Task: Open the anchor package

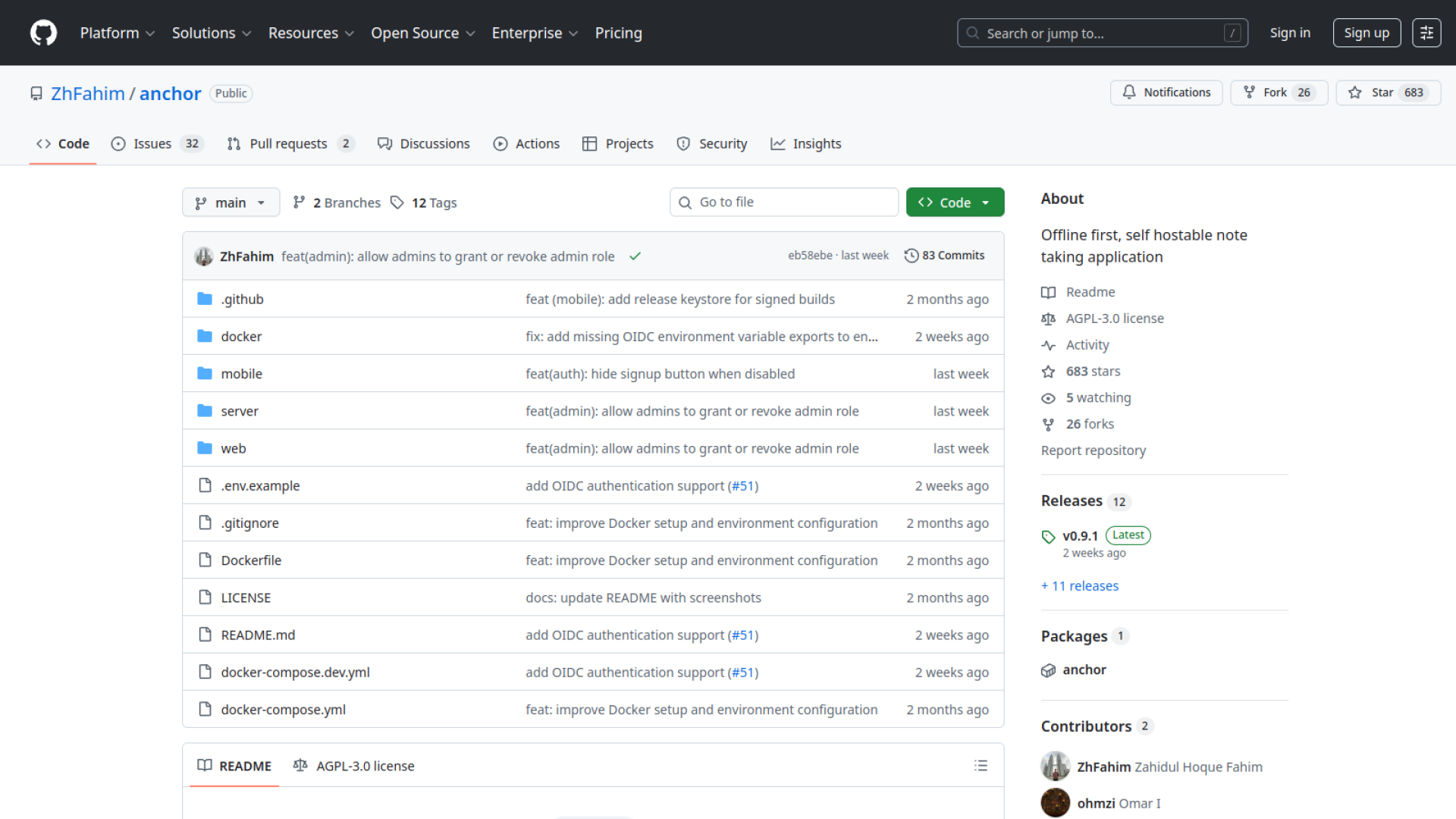Action: [x=1084, y=670]
